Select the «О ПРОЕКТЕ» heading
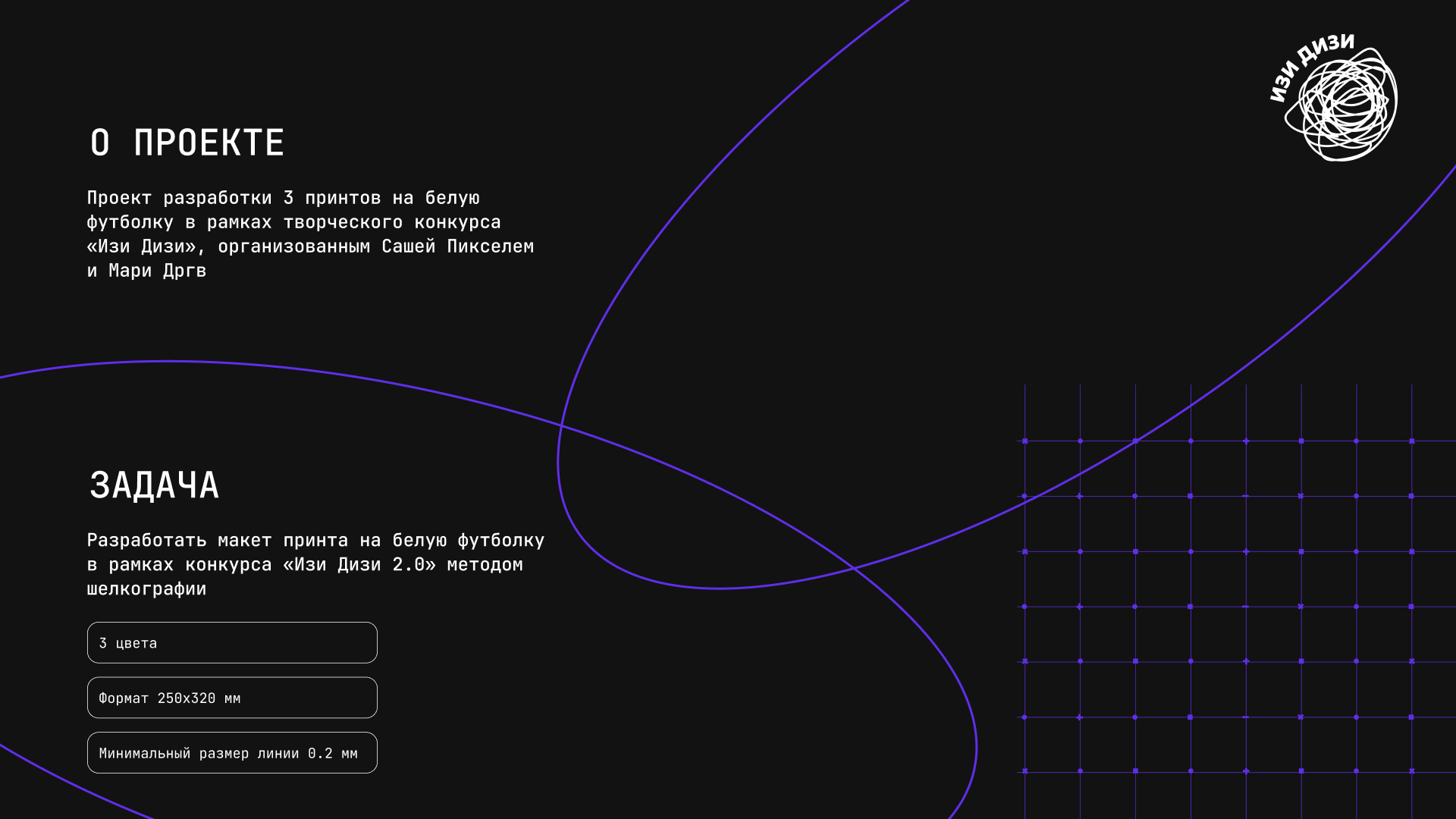The width and height of the screenshot is (1456, 819). [x=187, y=143]
